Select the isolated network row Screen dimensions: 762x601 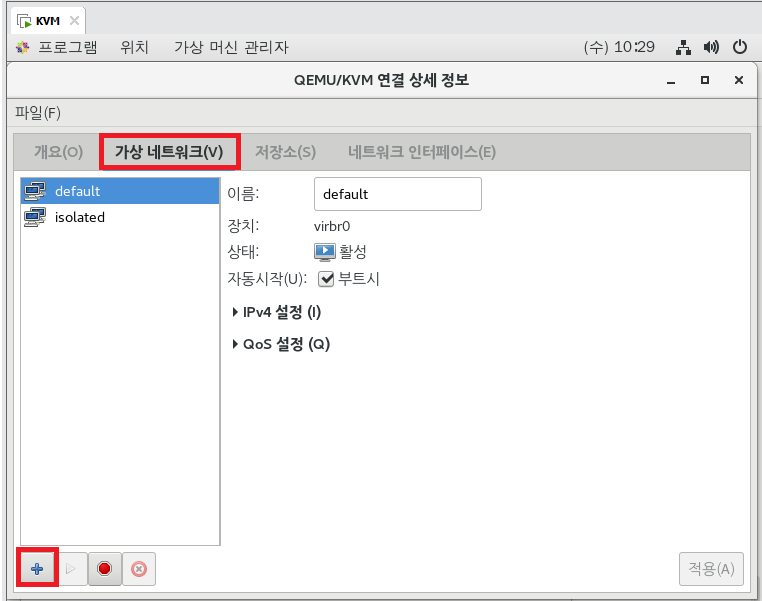click(120, 217)
